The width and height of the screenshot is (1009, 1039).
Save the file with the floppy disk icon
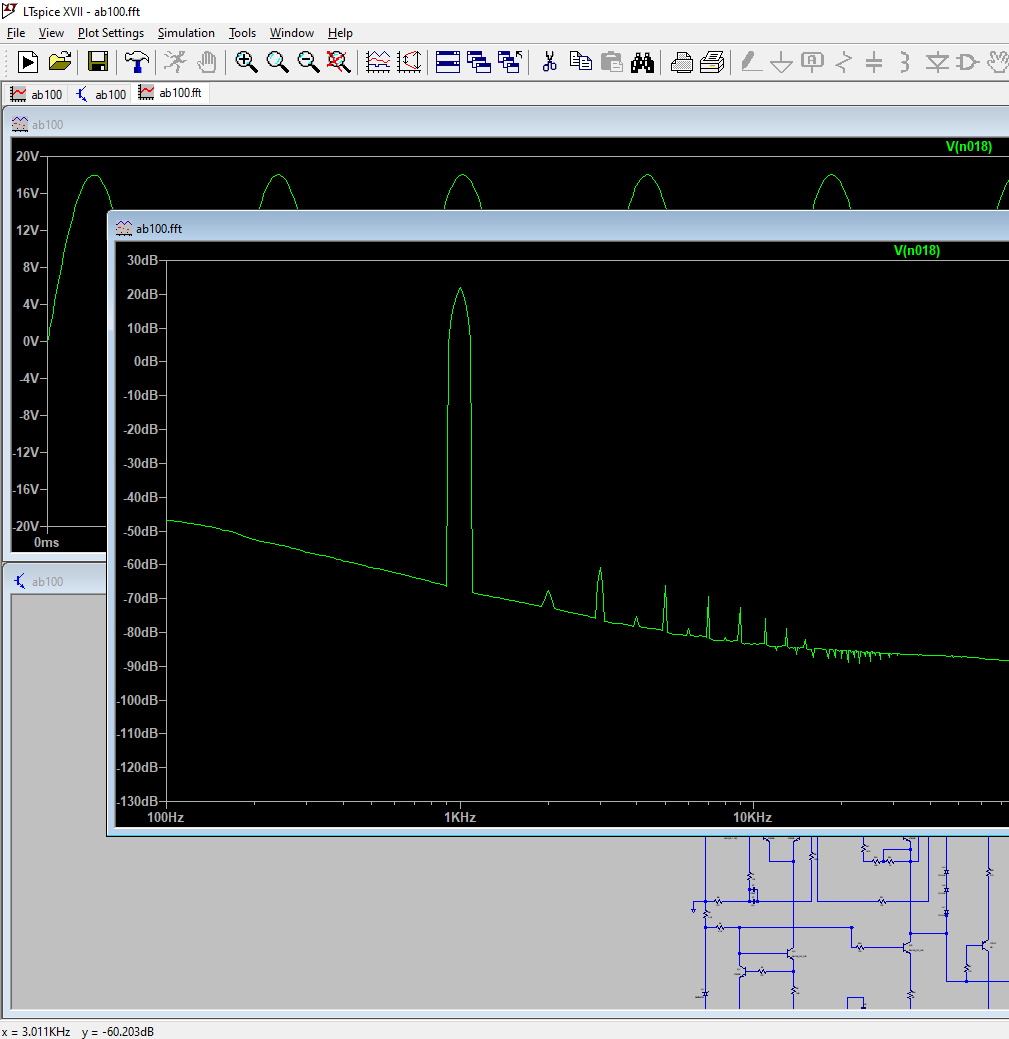[98, 62]
